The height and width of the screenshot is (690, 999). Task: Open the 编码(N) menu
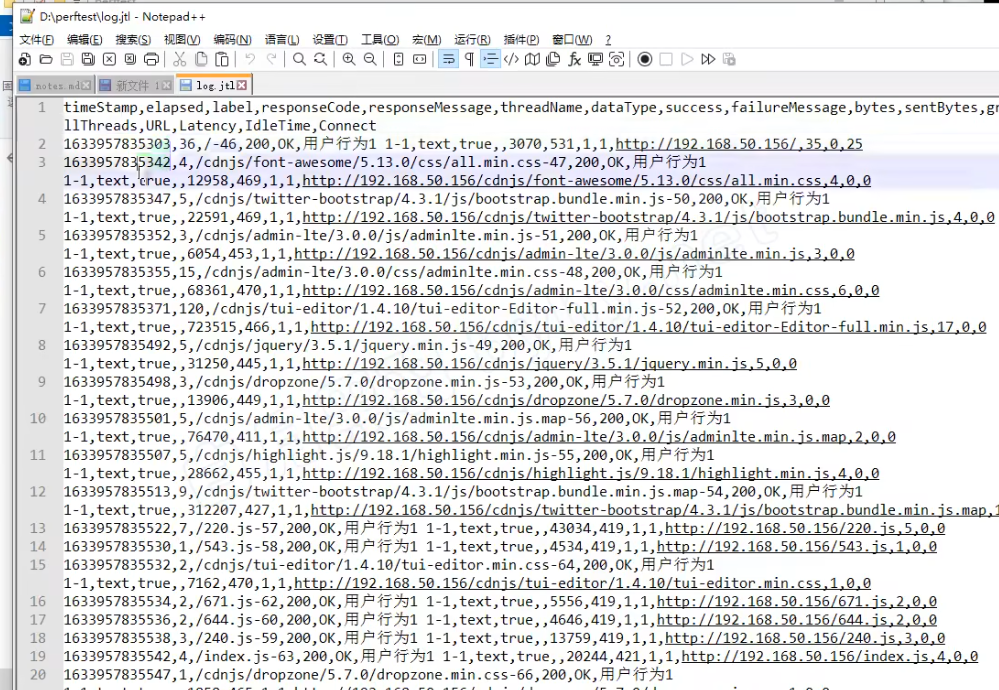pos(233,40)
